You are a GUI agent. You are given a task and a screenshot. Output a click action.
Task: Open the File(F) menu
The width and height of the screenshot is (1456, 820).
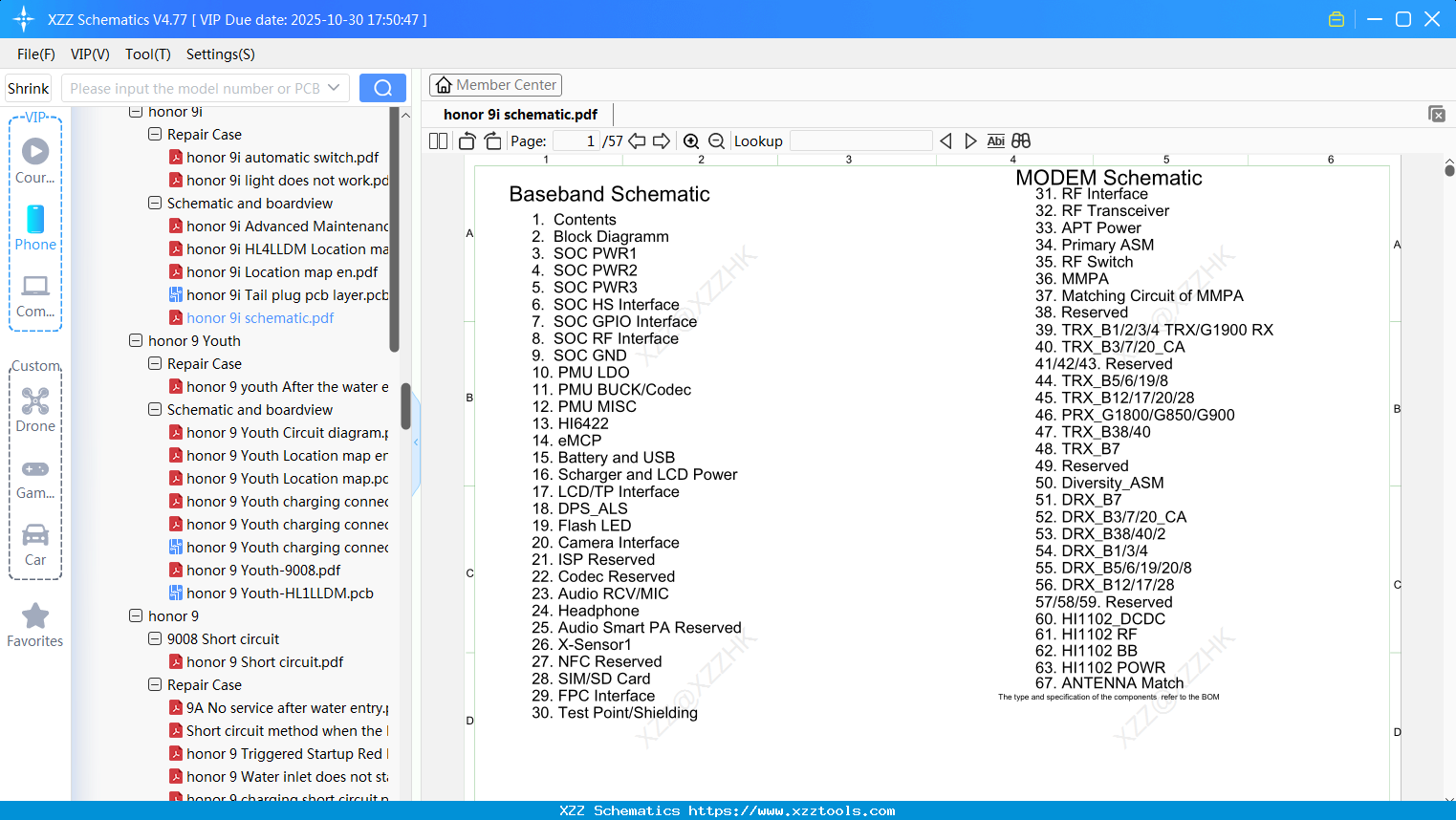click(36, 54)
